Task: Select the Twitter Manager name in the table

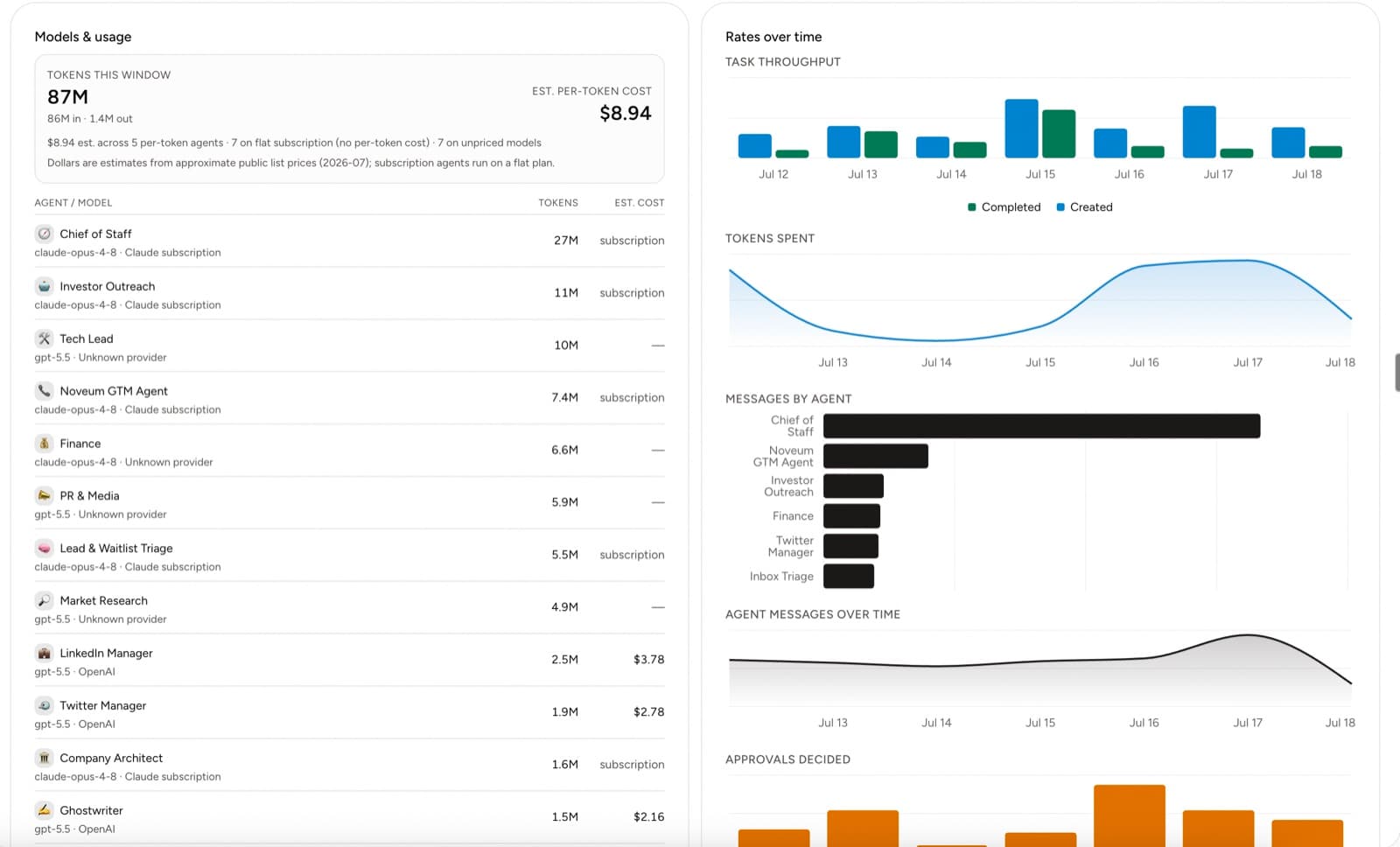Action: [x=102, y=705]
